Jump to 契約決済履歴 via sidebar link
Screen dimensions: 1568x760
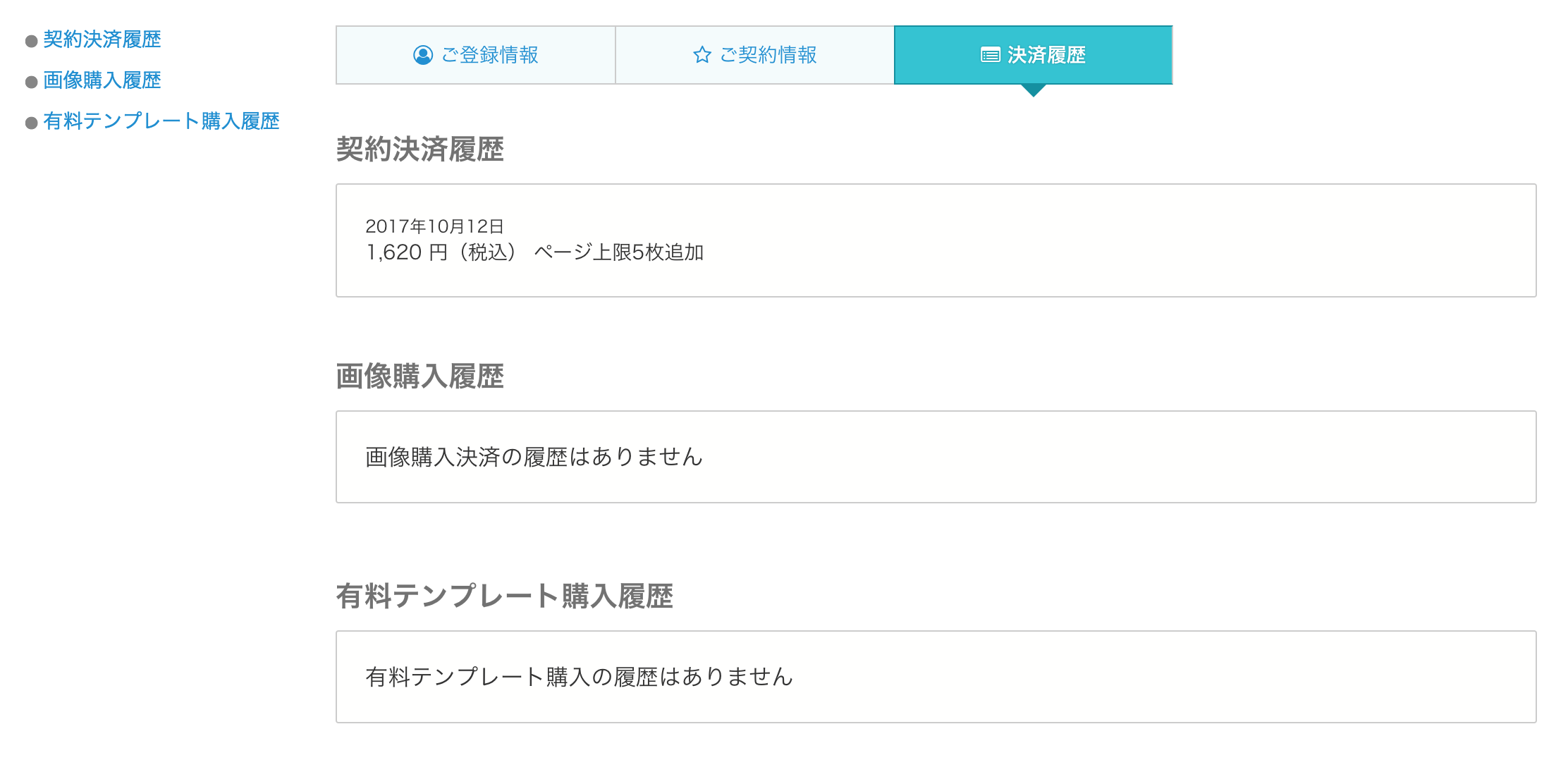click(x=102, y=39)
